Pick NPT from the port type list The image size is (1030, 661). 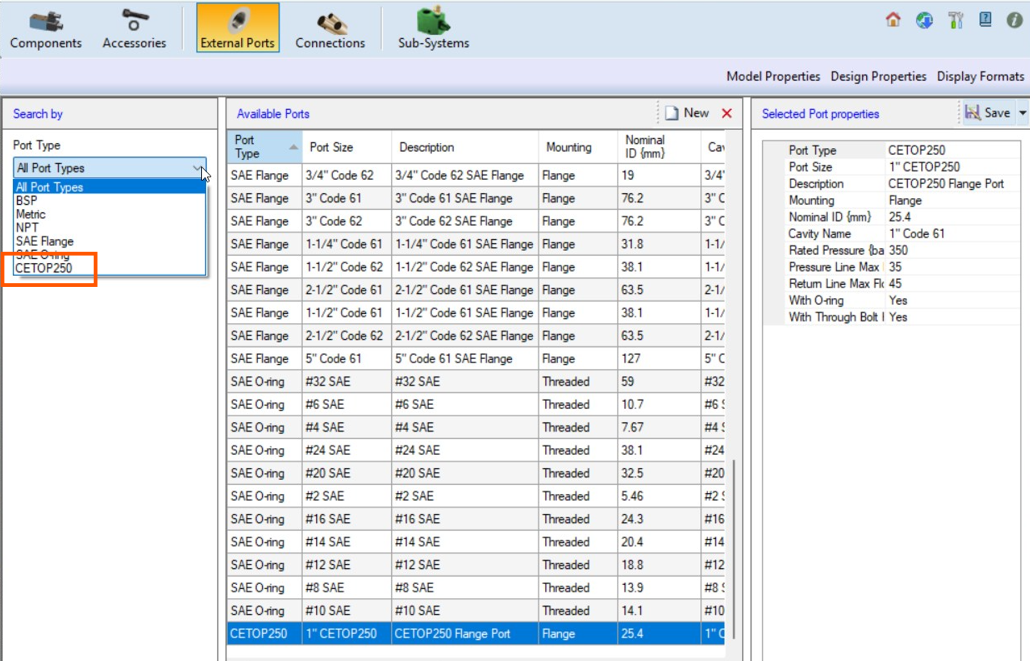click(27, 228)
